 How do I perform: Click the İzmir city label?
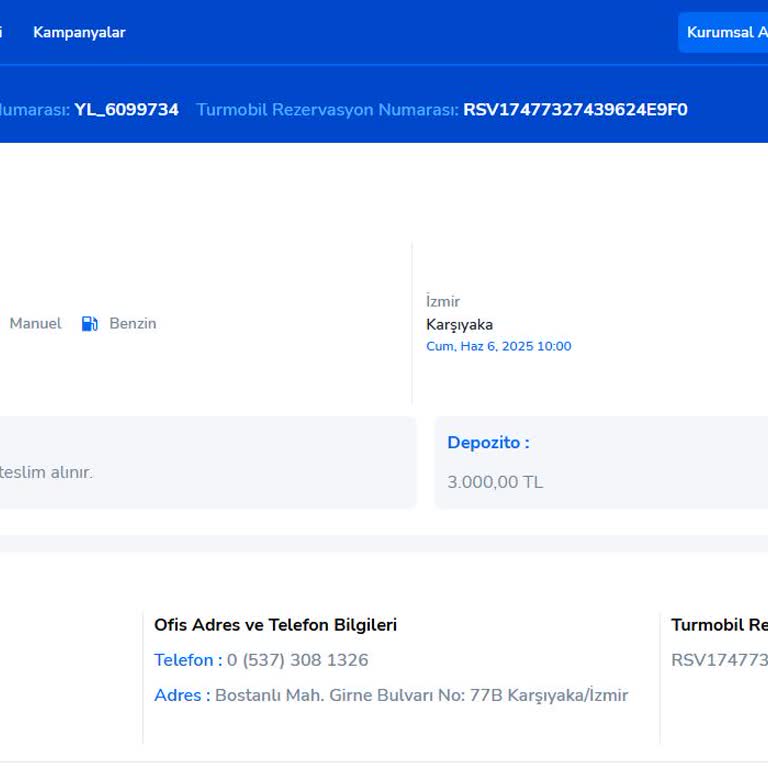(443, 301)
